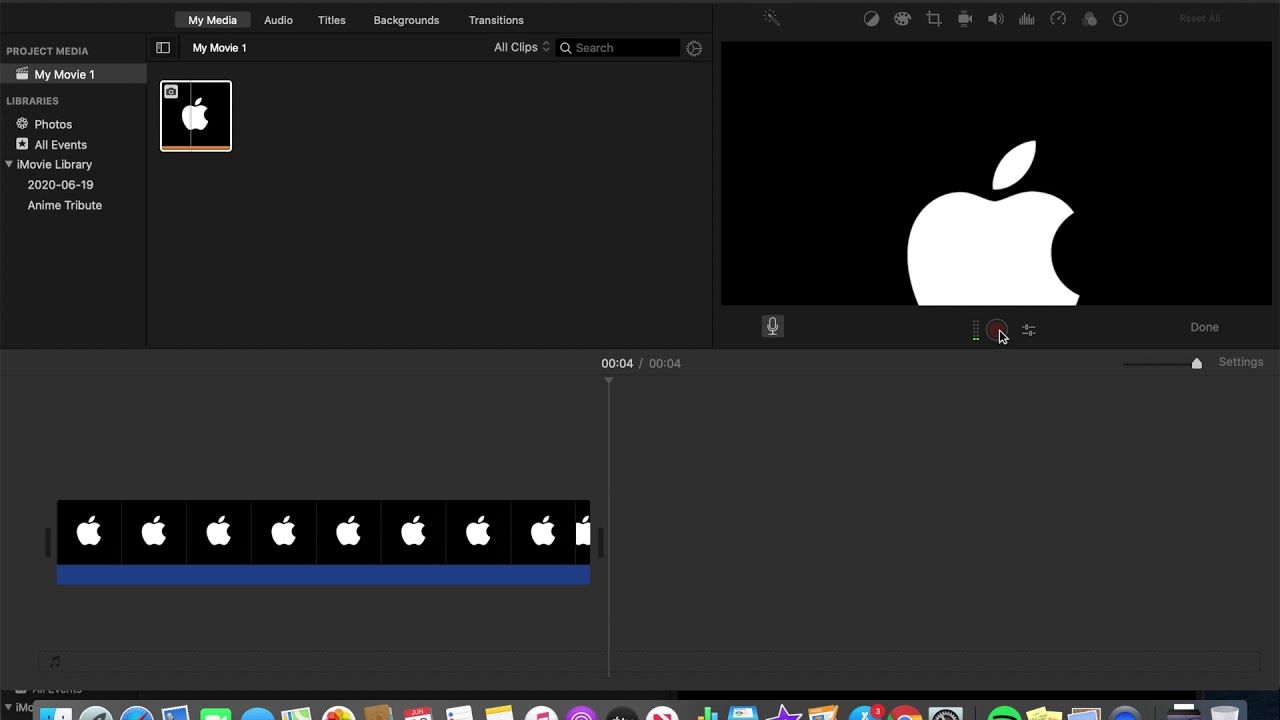Select My Movie 1 under Project Media
Viewport: 1280px width, 720px height.
[73, 75]
